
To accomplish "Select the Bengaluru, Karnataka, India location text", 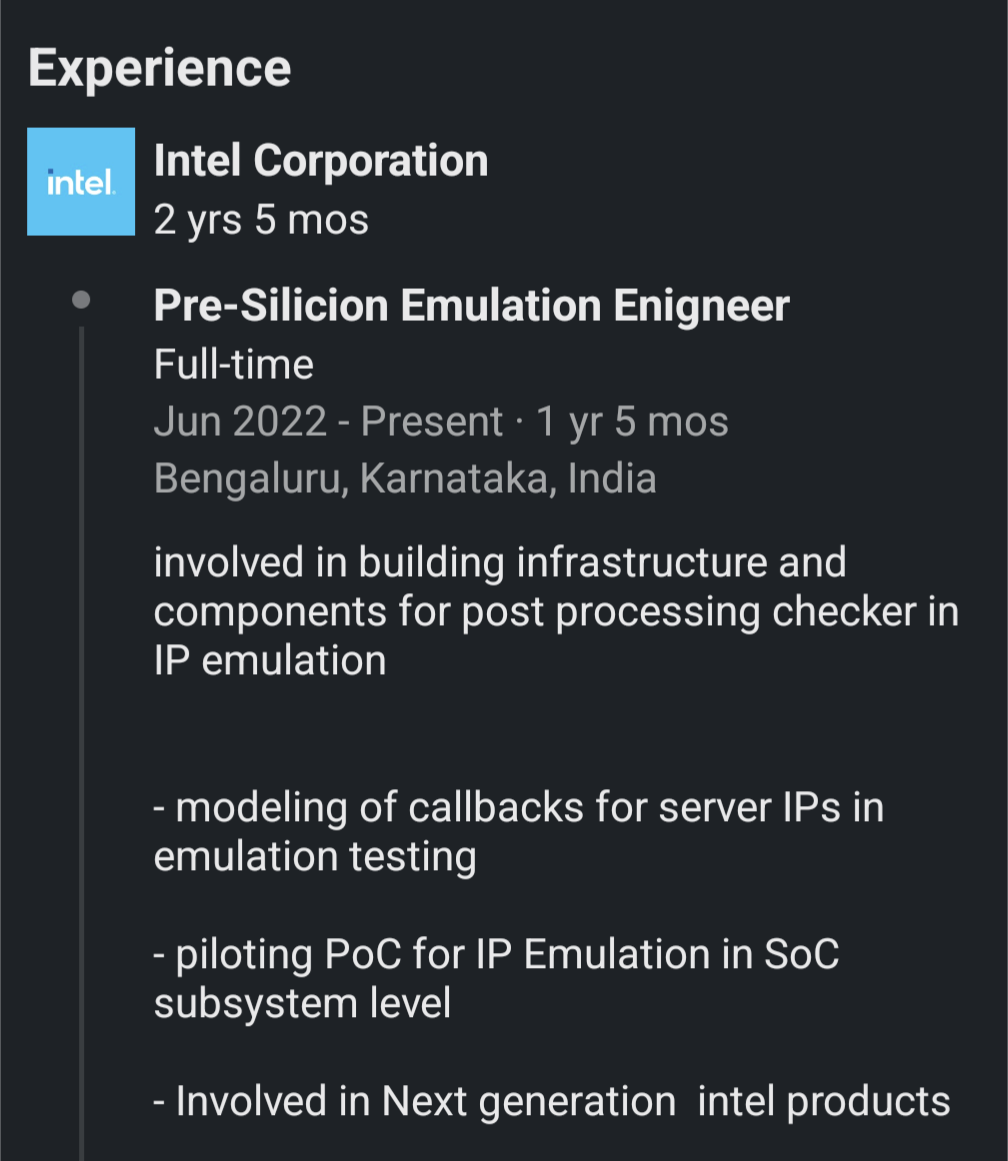I will click(x=405, y=478).
